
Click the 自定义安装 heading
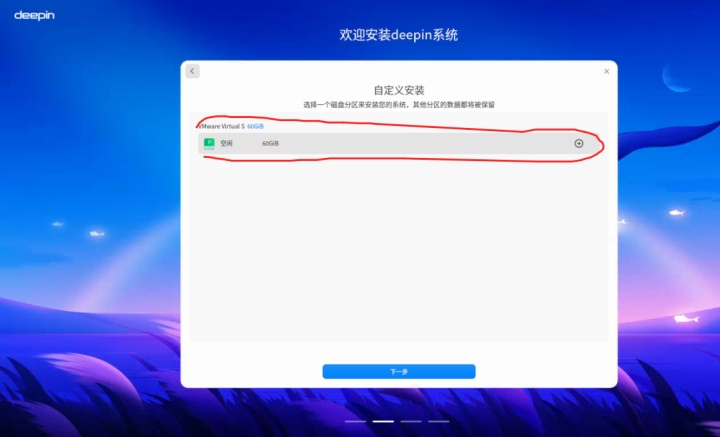click(x=399, y=90)
